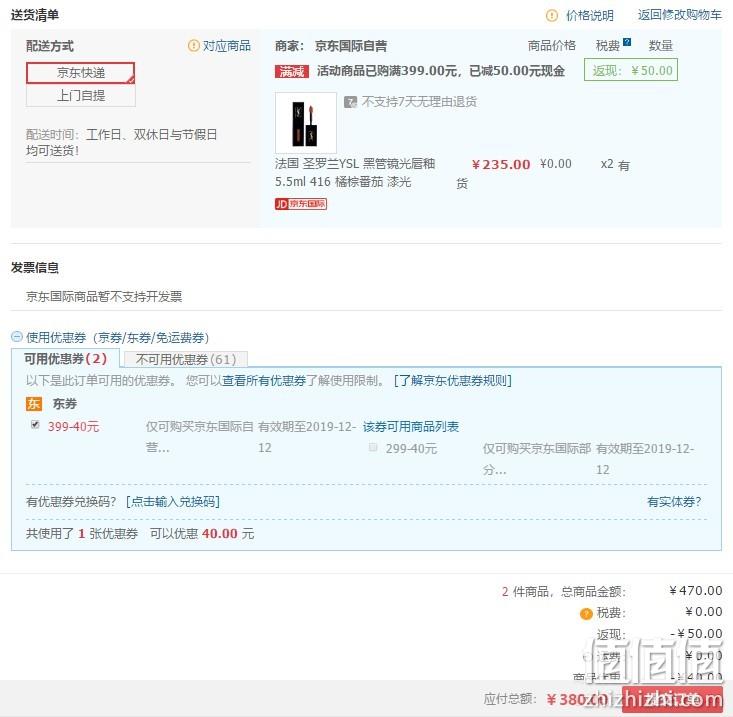Click the 对应商品 info icon
This screenshot has width=733, height=717.
[x=194, y=46]
